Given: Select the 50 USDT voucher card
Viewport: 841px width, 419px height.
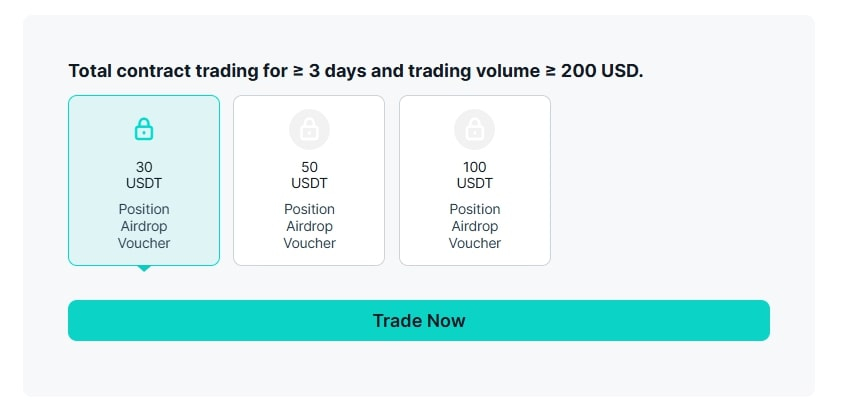Looking at the screenshot, I should pos(309,180).
